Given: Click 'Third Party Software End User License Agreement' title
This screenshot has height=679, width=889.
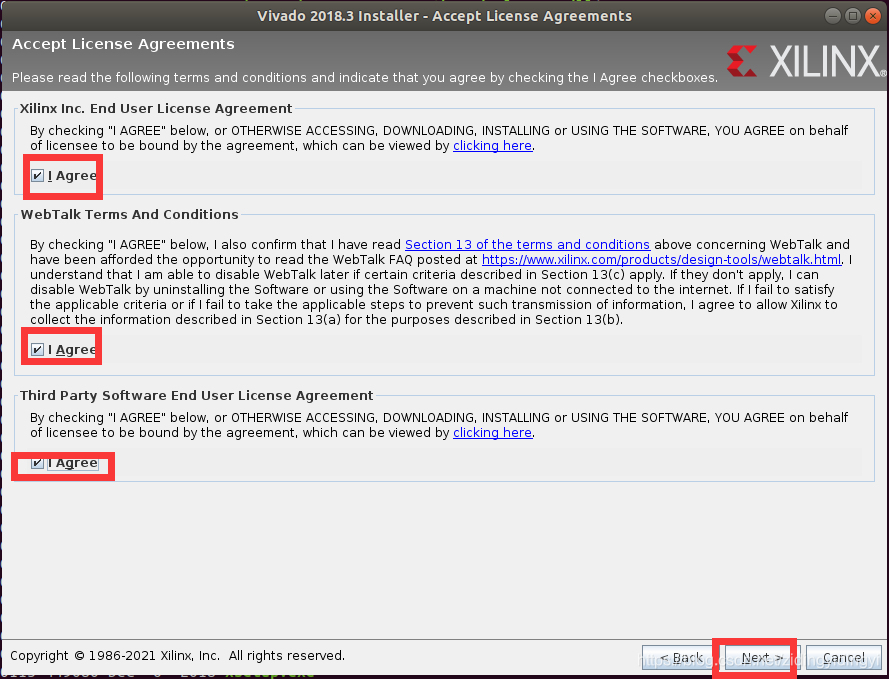Looking at the screenshot, I should (196, 395).
